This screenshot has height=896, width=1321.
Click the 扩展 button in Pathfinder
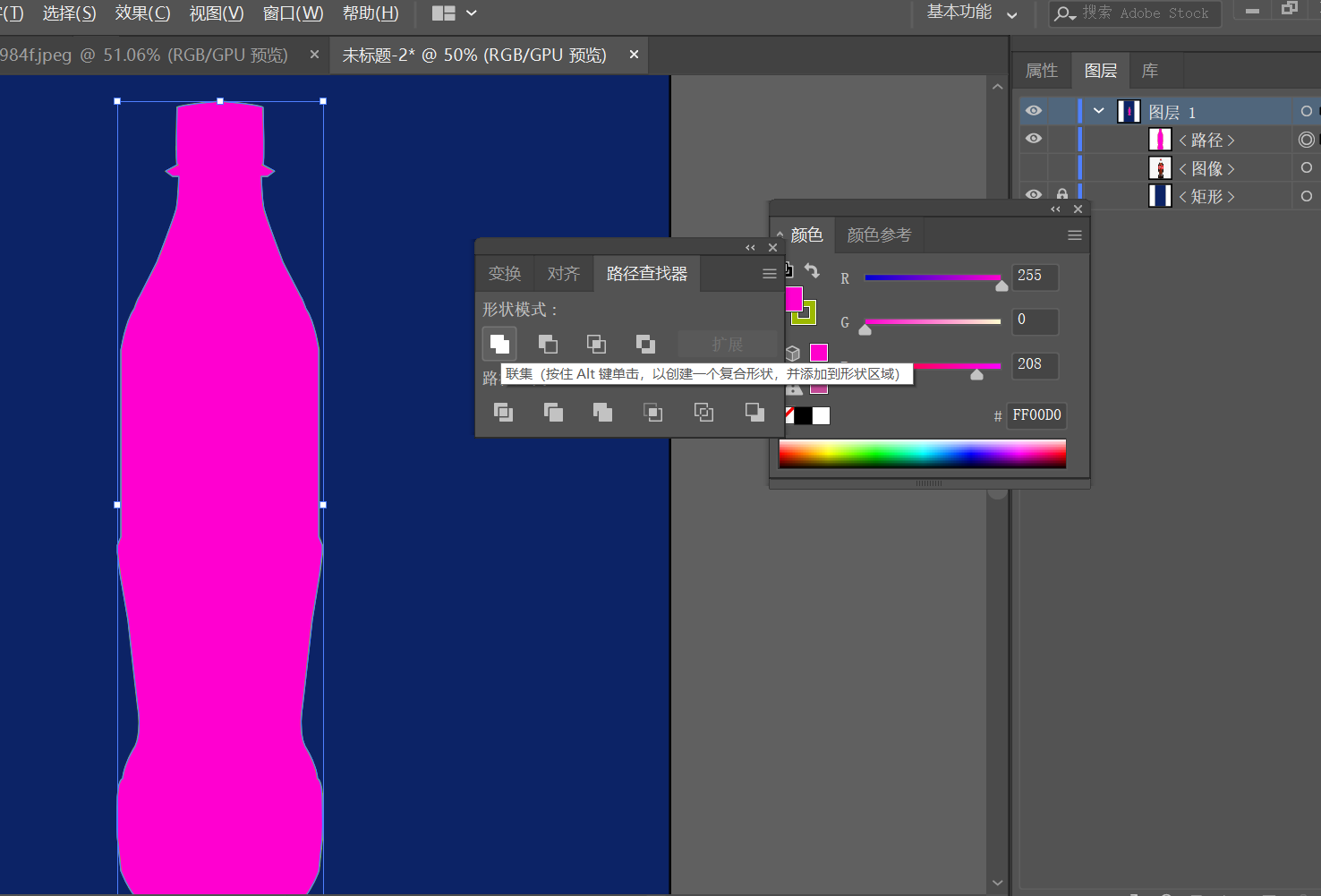click(x=728, y=345)
